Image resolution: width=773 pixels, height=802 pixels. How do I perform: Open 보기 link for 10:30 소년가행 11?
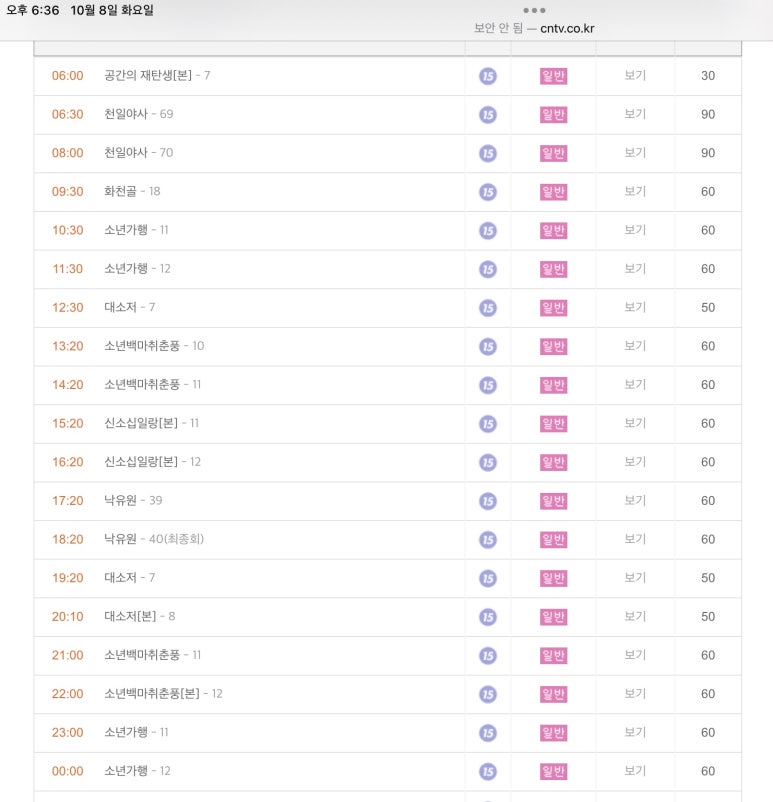pos(635,230)
